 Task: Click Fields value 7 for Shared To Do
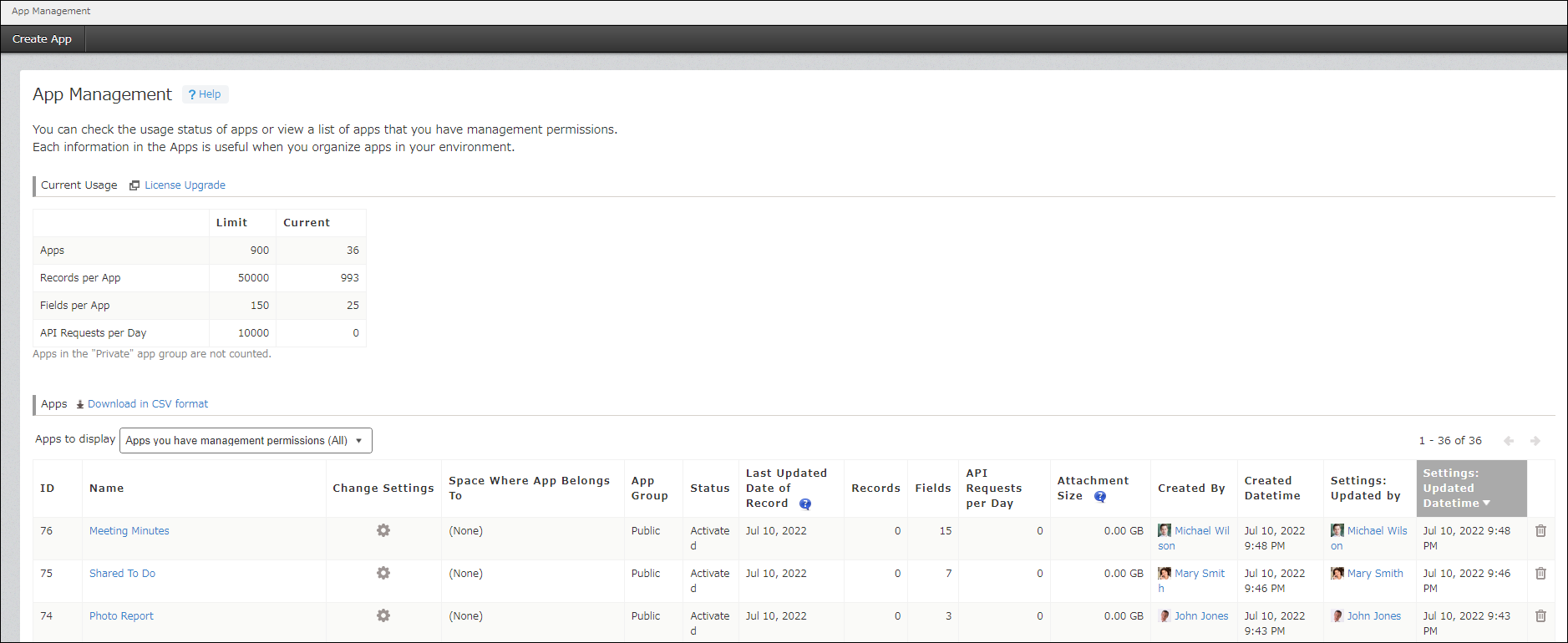(949, 574)
